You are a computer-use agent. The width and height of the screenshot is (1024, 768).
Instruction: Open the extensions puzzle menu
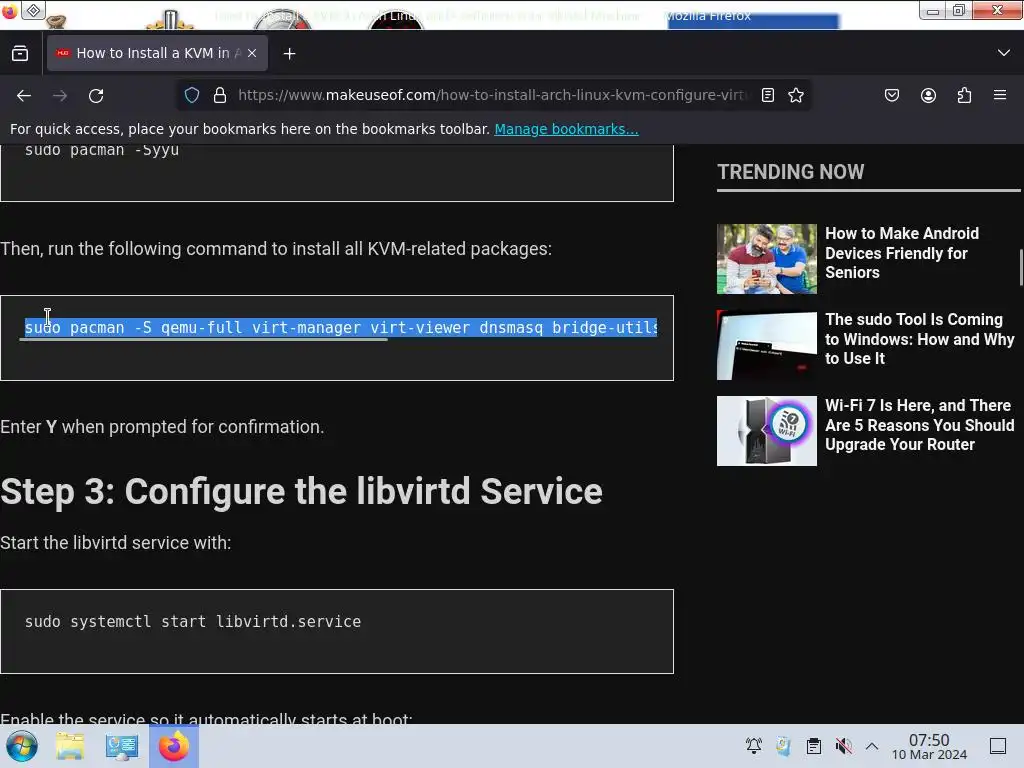point(964,95)
